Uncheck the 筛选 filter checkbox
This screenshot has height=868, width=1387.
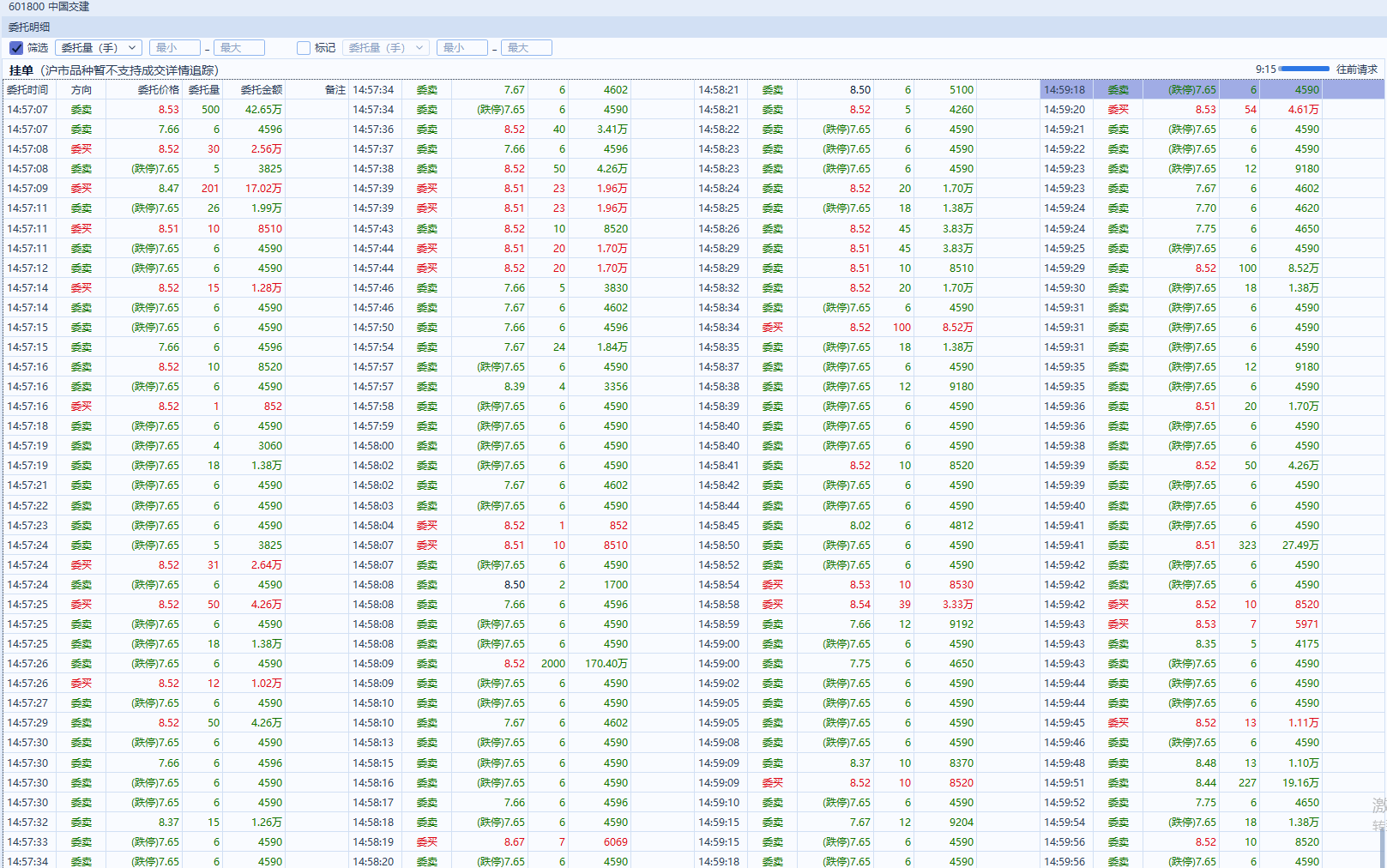[x=16, y=48]
